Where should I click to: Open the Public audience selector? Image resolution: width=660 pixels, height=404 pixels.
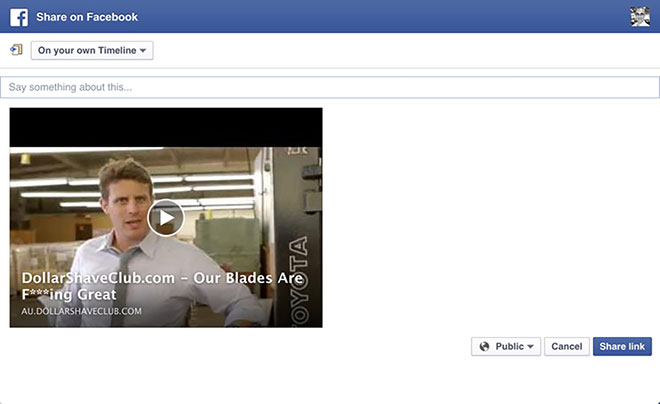pos(506,346)
